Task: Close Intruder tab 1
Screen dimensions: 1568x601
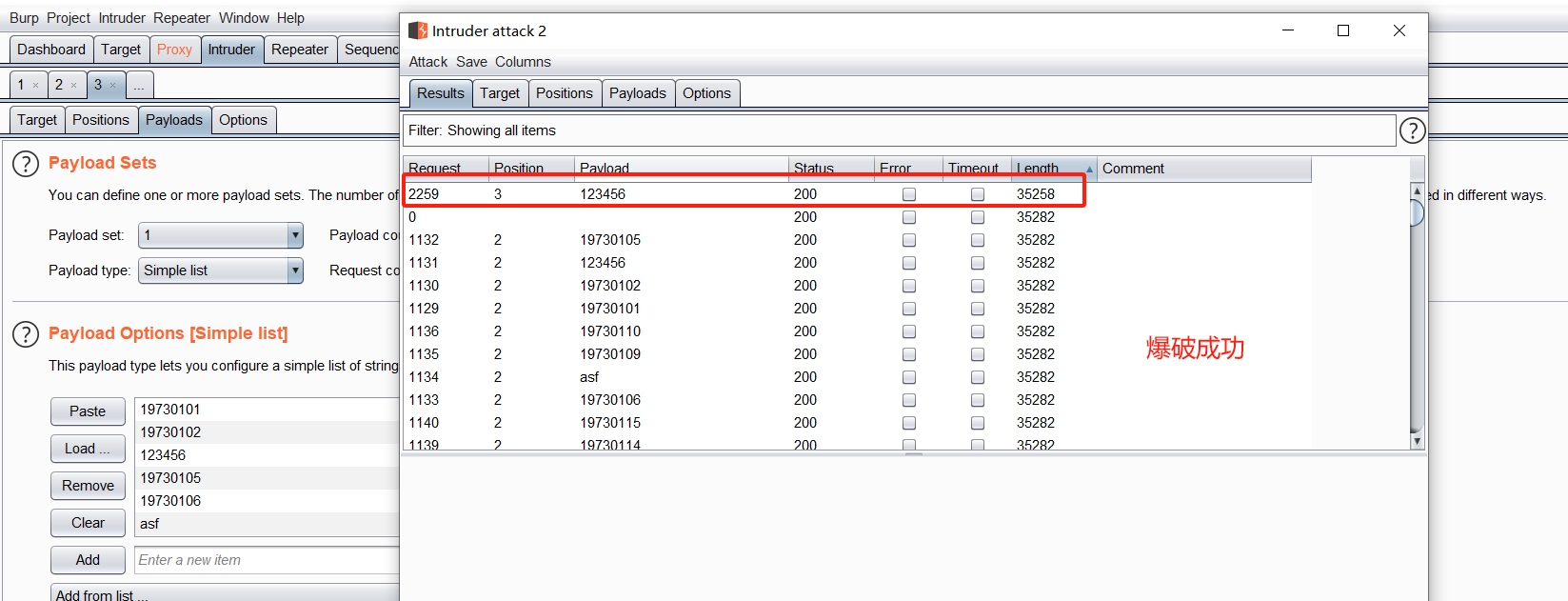Action: pyautogui.click(x=36, y=86)
